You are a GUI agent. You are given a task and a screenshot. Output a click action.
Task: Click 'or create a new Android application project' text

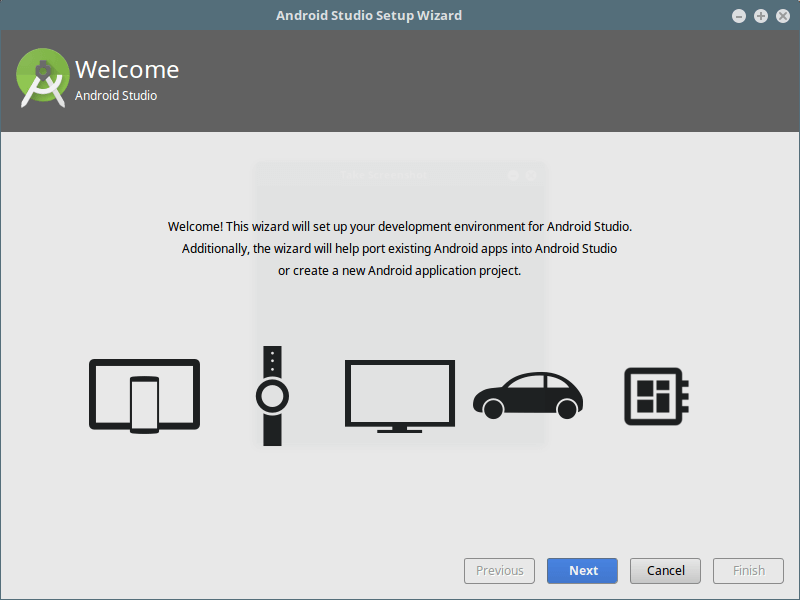coord(400,271)
